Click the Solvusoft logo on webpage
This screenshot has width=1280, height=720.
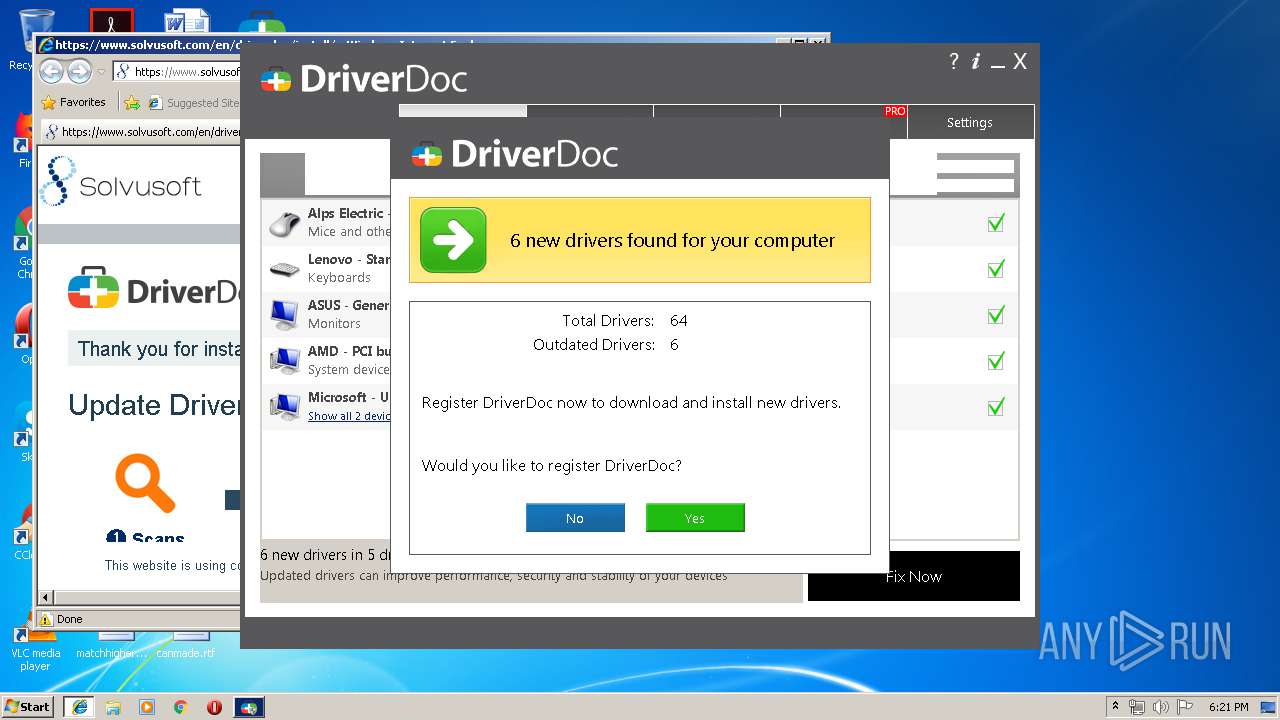click(x=121, y=182)
